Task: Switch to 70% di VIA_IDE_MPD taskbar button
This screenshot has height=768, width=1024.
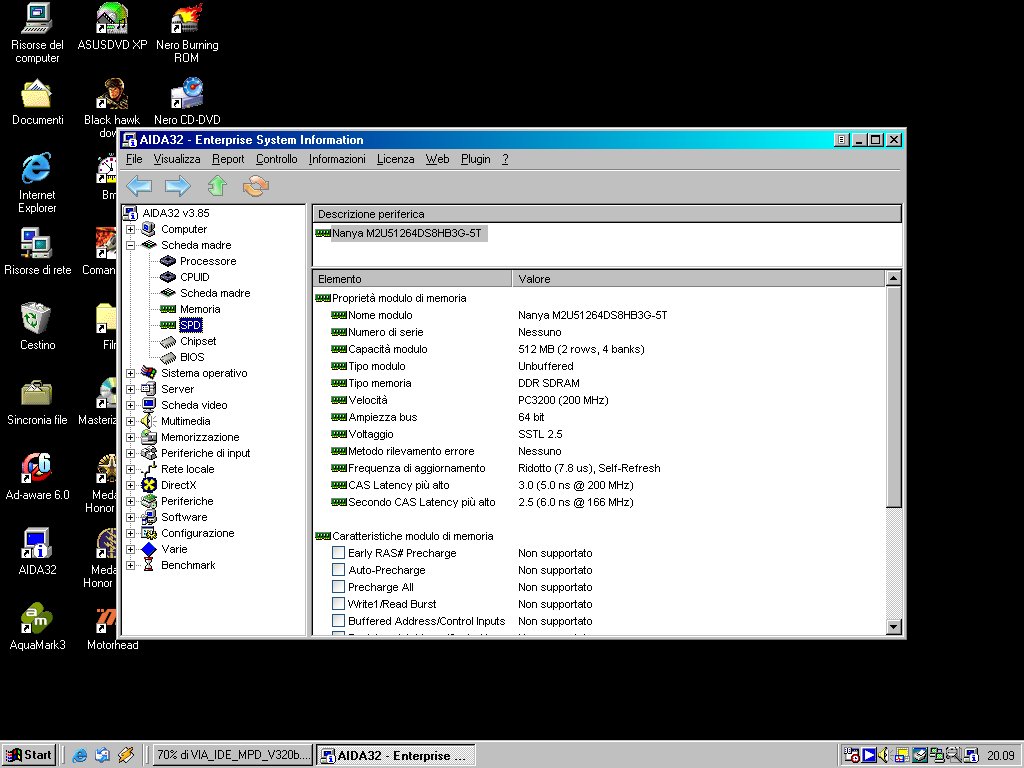Action: (x=232, y=755)
